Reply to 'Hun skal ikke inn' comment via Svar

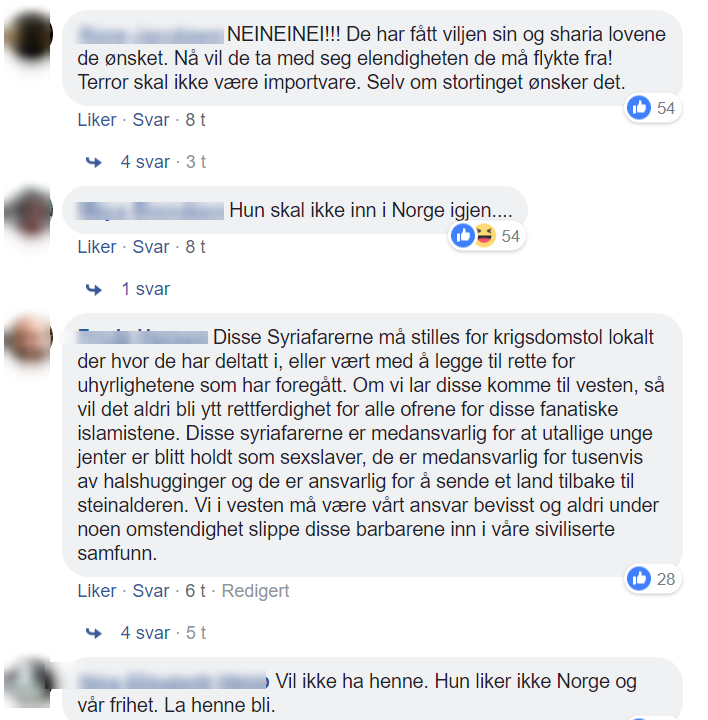pos(151,247)
